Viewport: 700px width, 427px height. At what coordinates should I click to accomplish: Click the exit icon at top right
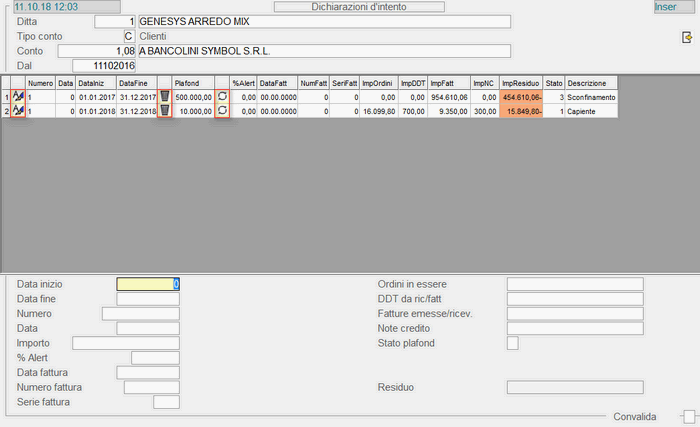coord(686,38)
